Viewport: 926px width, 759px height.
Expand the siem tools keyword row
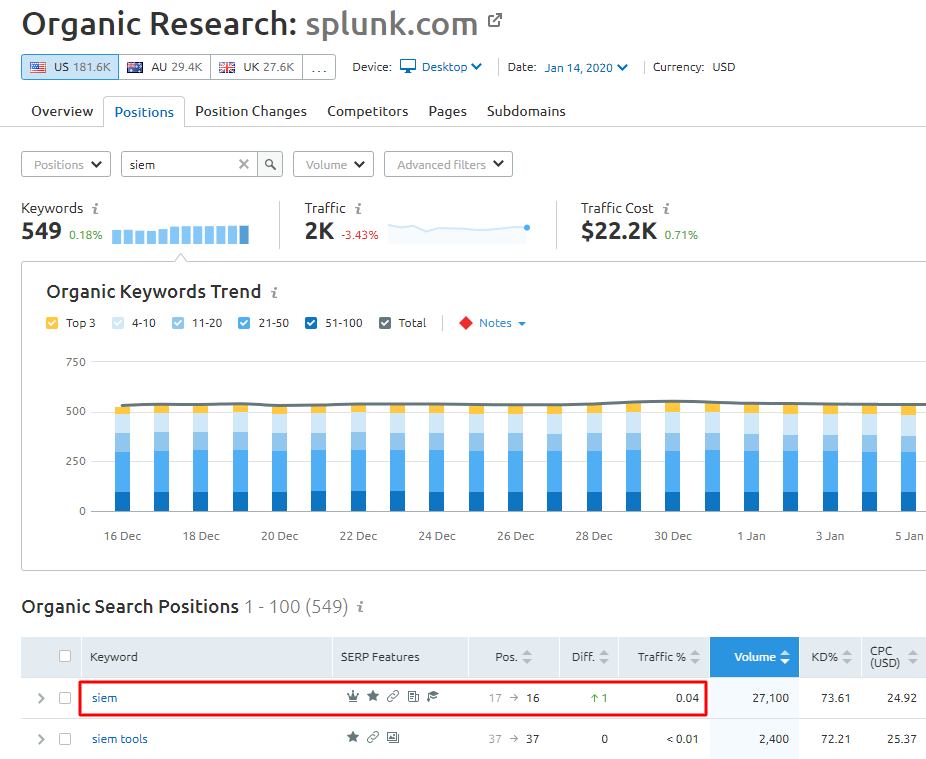pyautogui.click(x=41, y=739)
